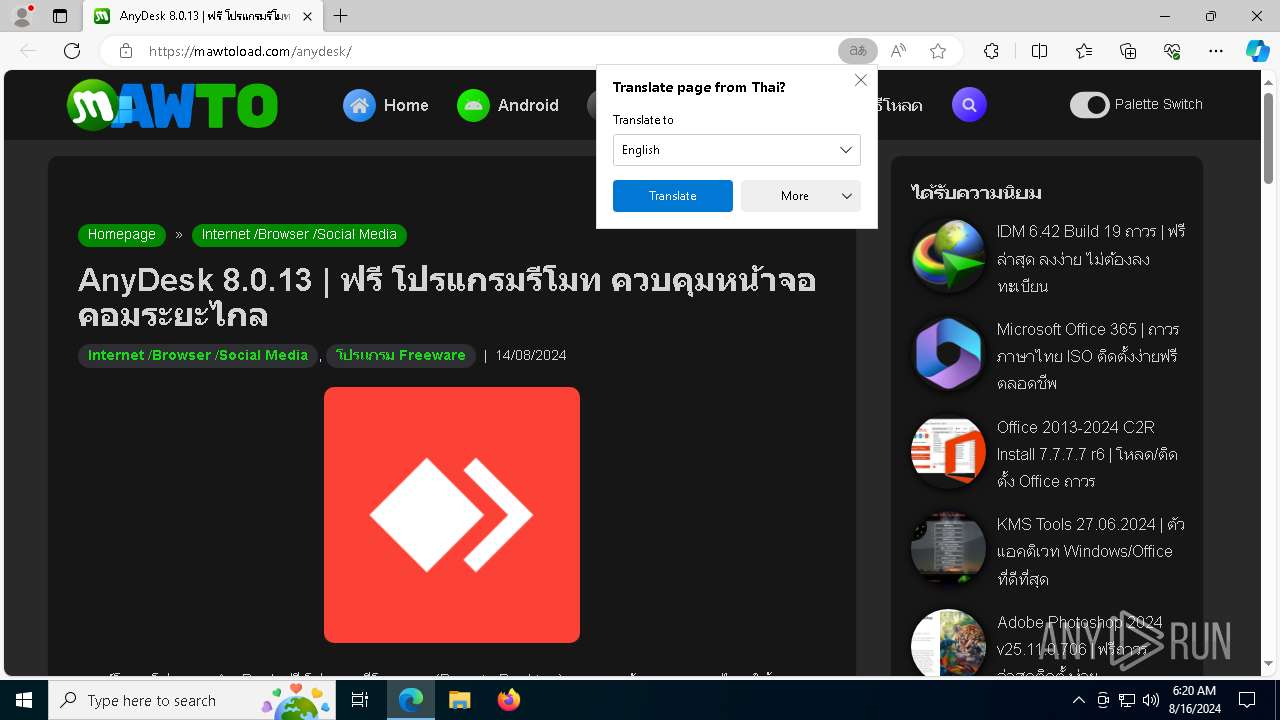Open Settings and more ellipsis menu
Image resolution: width=1280 pixels, height=720 pixels.
[x=1216, y=51]
